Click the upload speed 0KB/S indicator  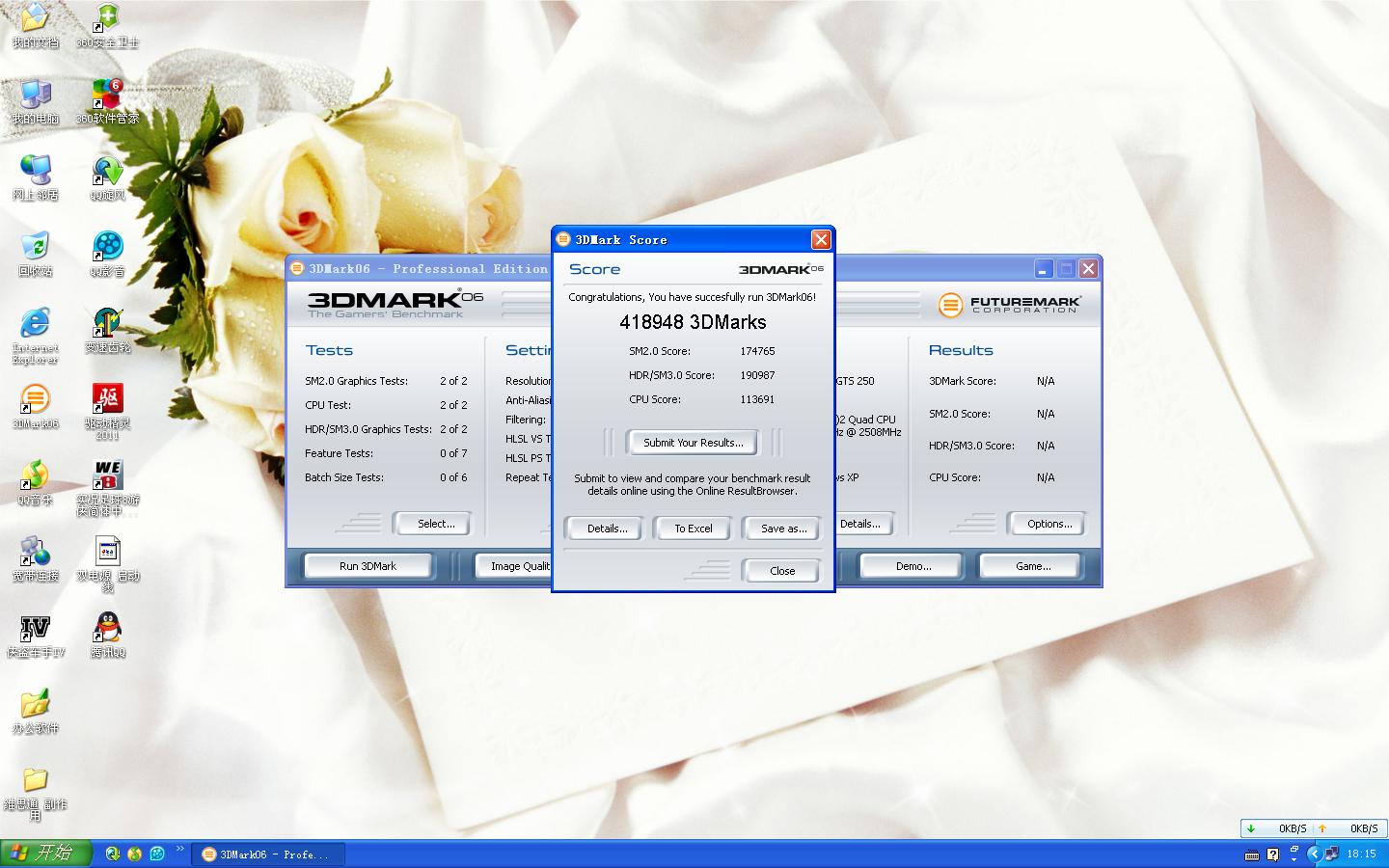point(1348,828)
